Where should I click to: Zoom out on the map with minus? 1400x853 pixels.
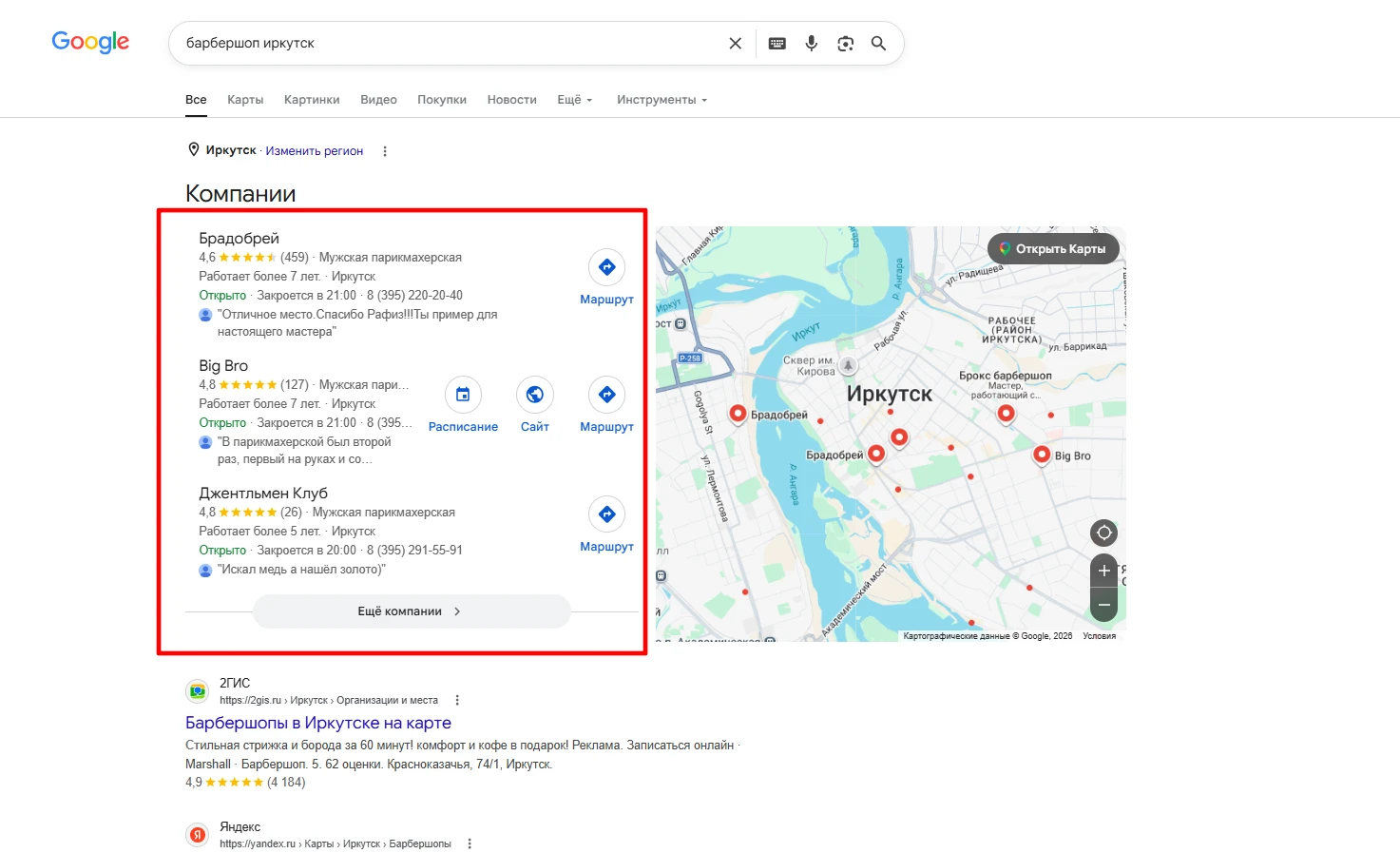[1103, 605]
